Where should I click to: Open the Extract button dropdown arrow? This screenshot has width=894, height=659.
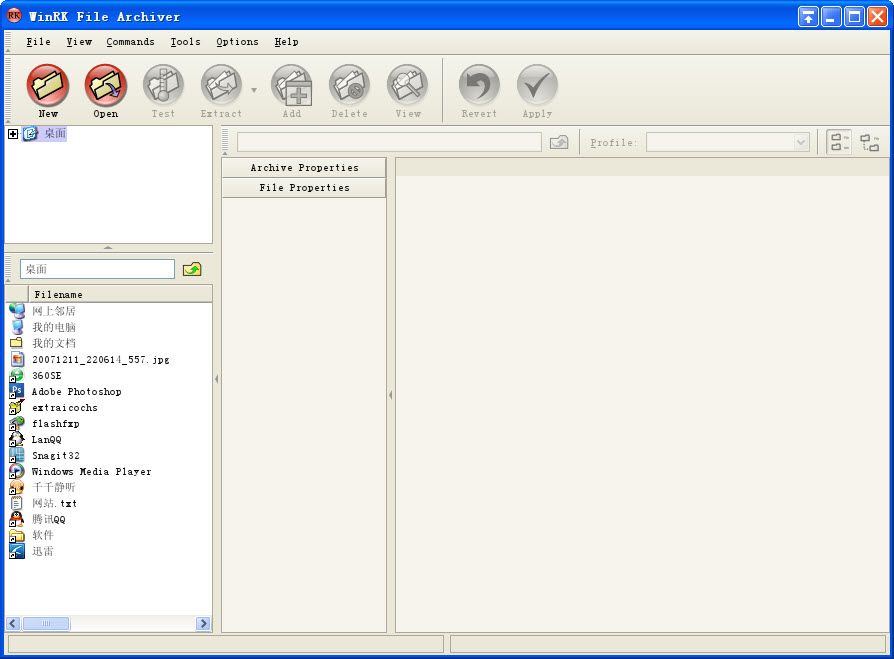click(x=253, y=90)
